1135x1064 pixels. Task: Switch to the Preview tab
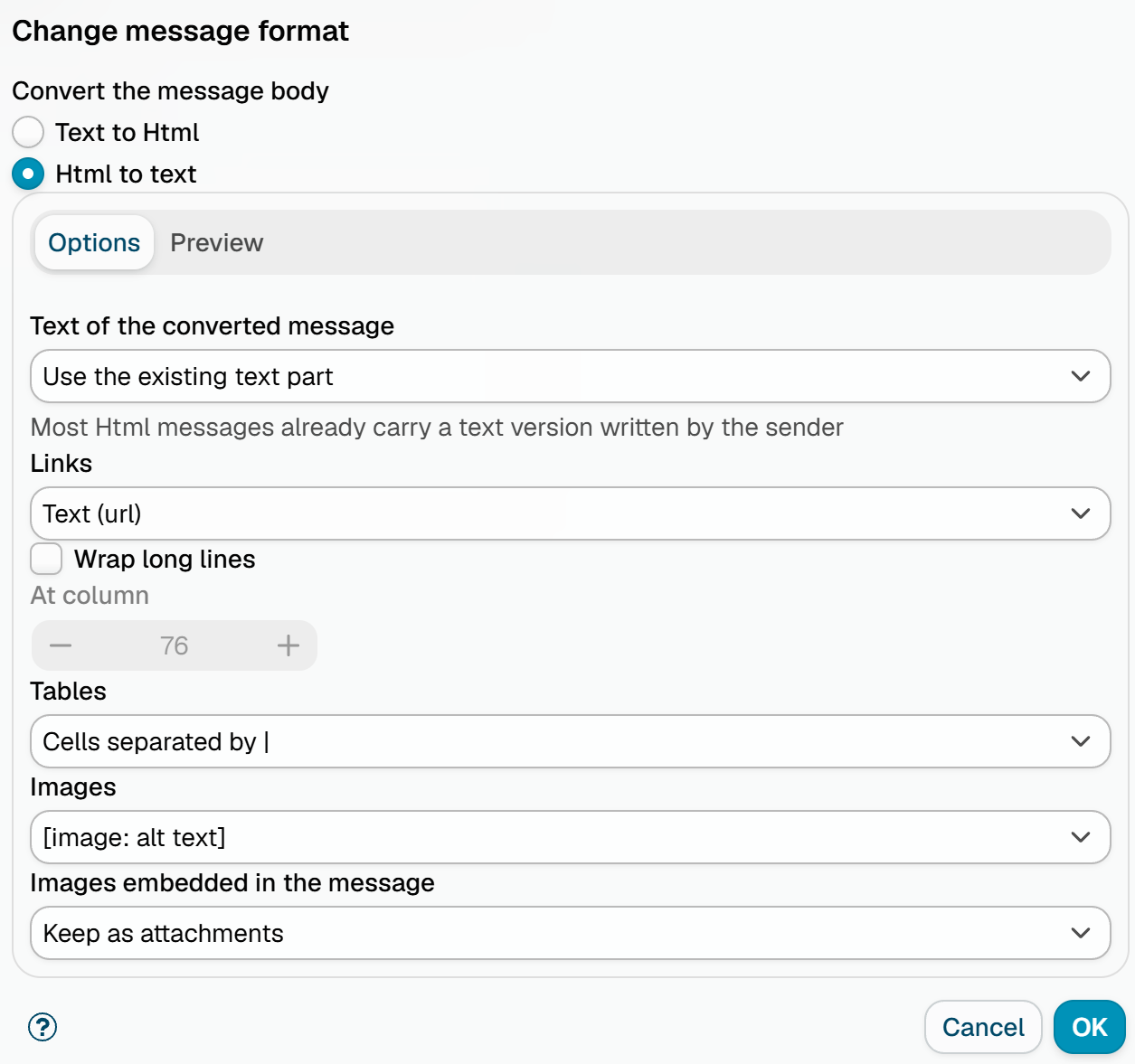[217, 242]
